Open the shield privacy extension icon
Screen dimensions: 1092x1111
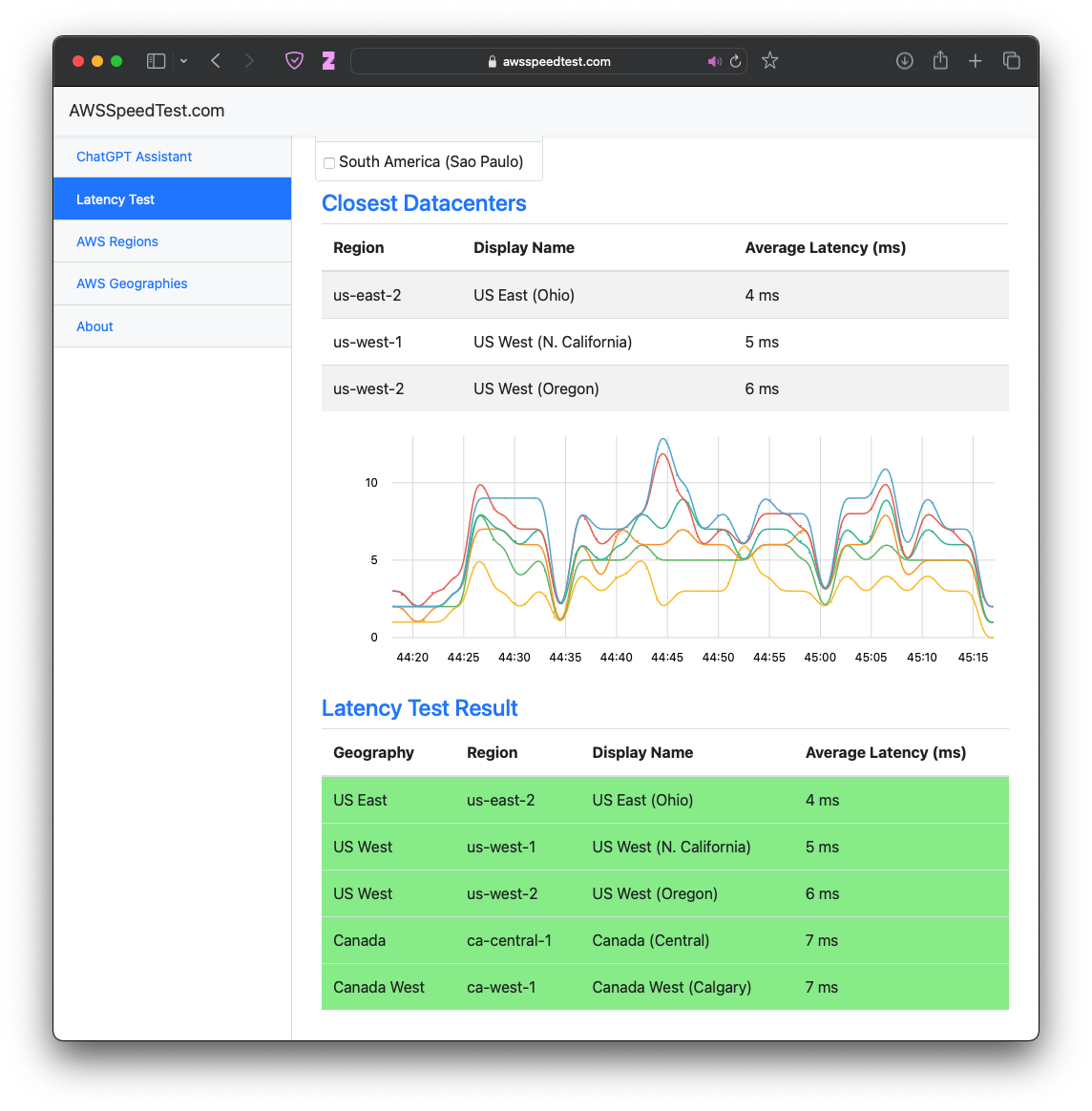point(294,61)
